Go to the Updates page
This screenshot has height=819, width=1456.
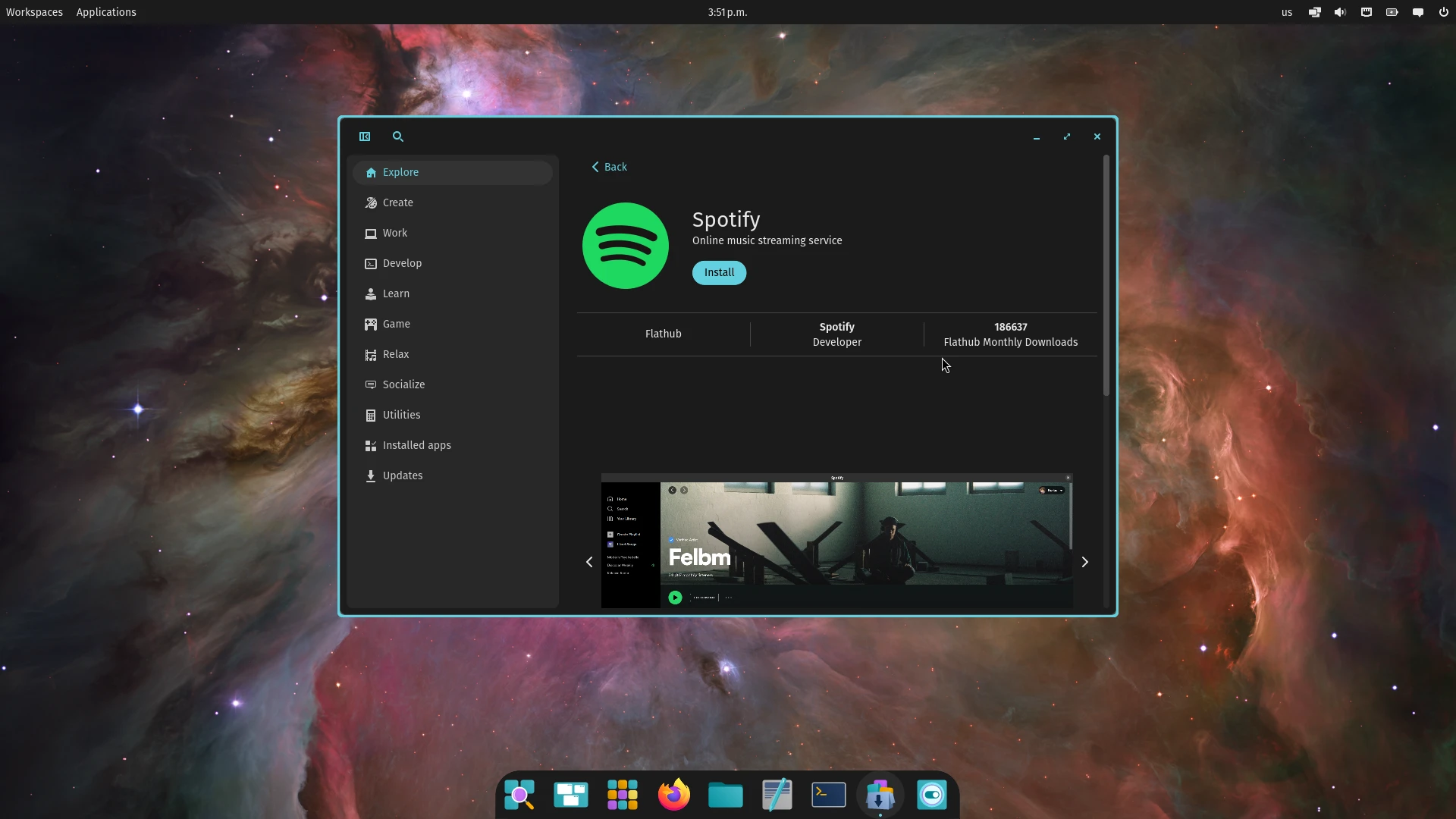coord(402,475)
